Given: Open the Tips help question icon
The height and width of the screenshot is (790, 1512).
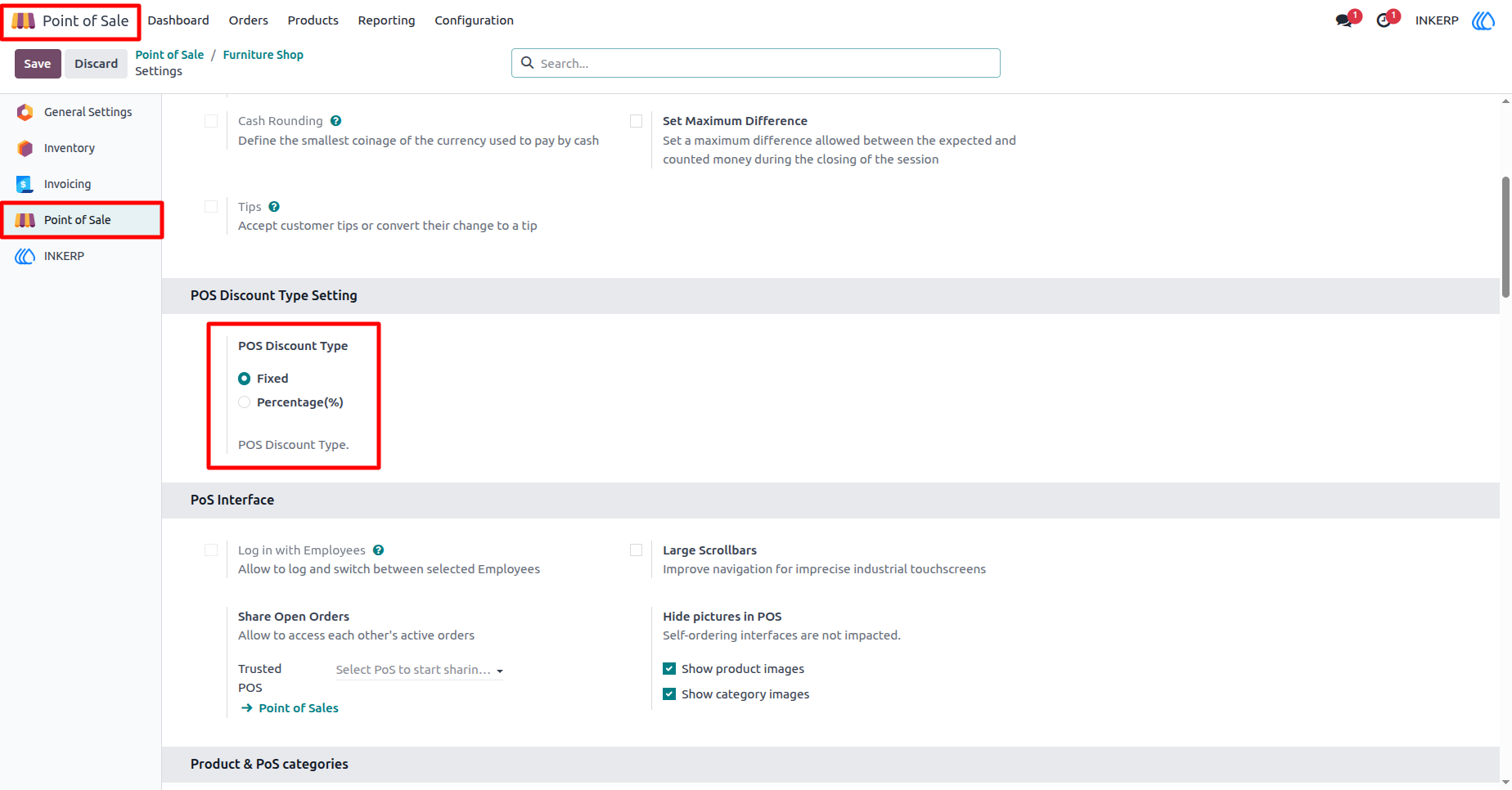Looking at the screenshot, I should pyautogui.click(x=274, y=207).
